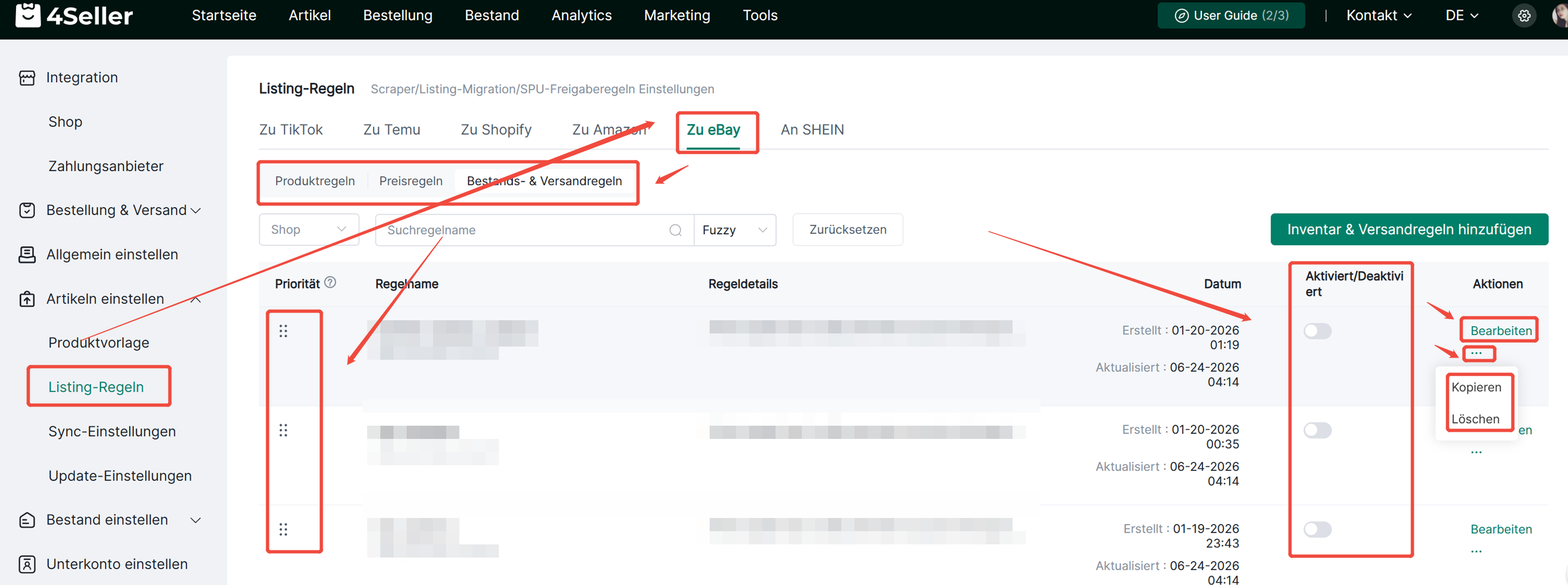Click the Priorität help question icon

pos(330,283)
